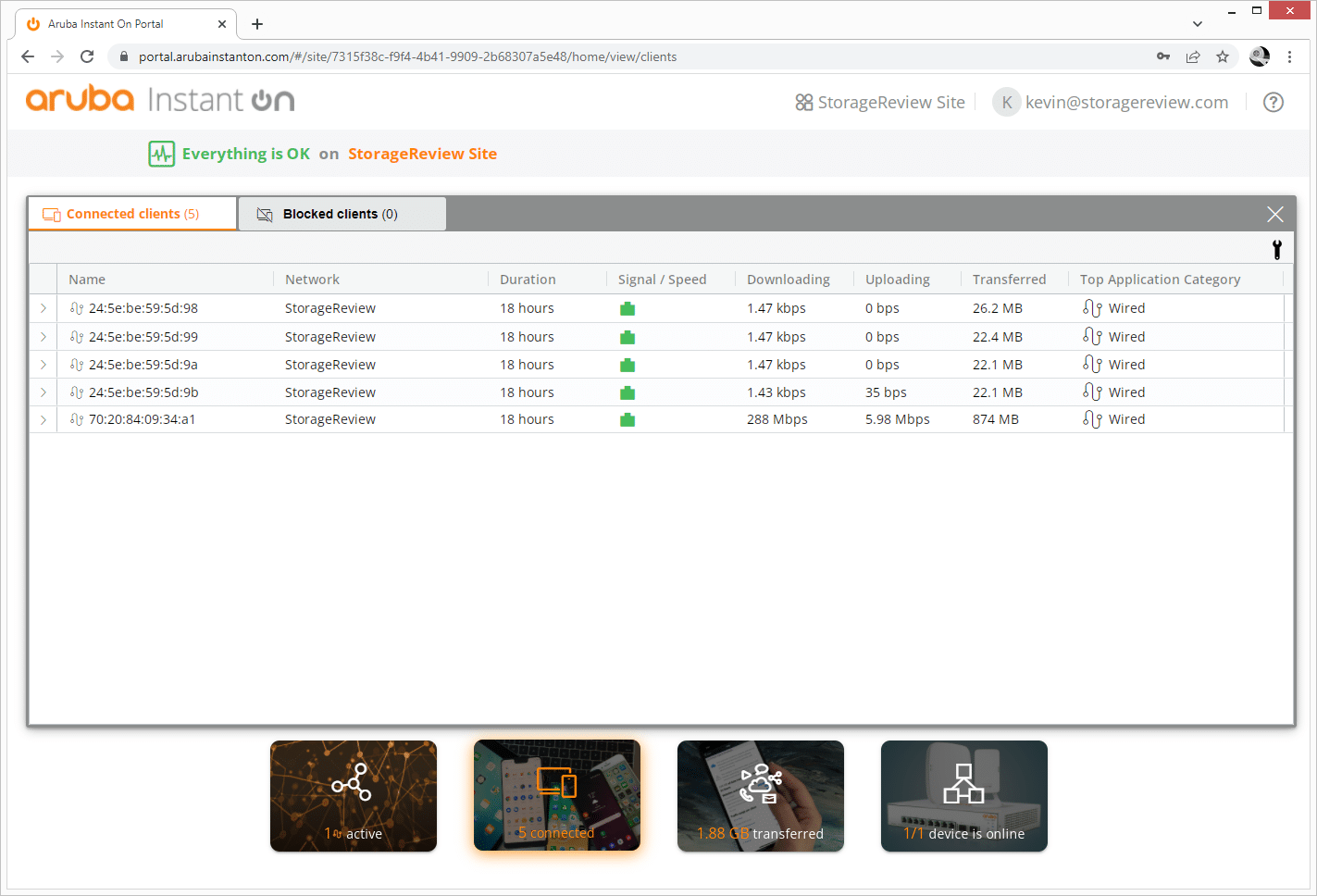Viewport: 1317px width, 896px height.
Task: Open the help question mark icon
Action: point(1274,102)
